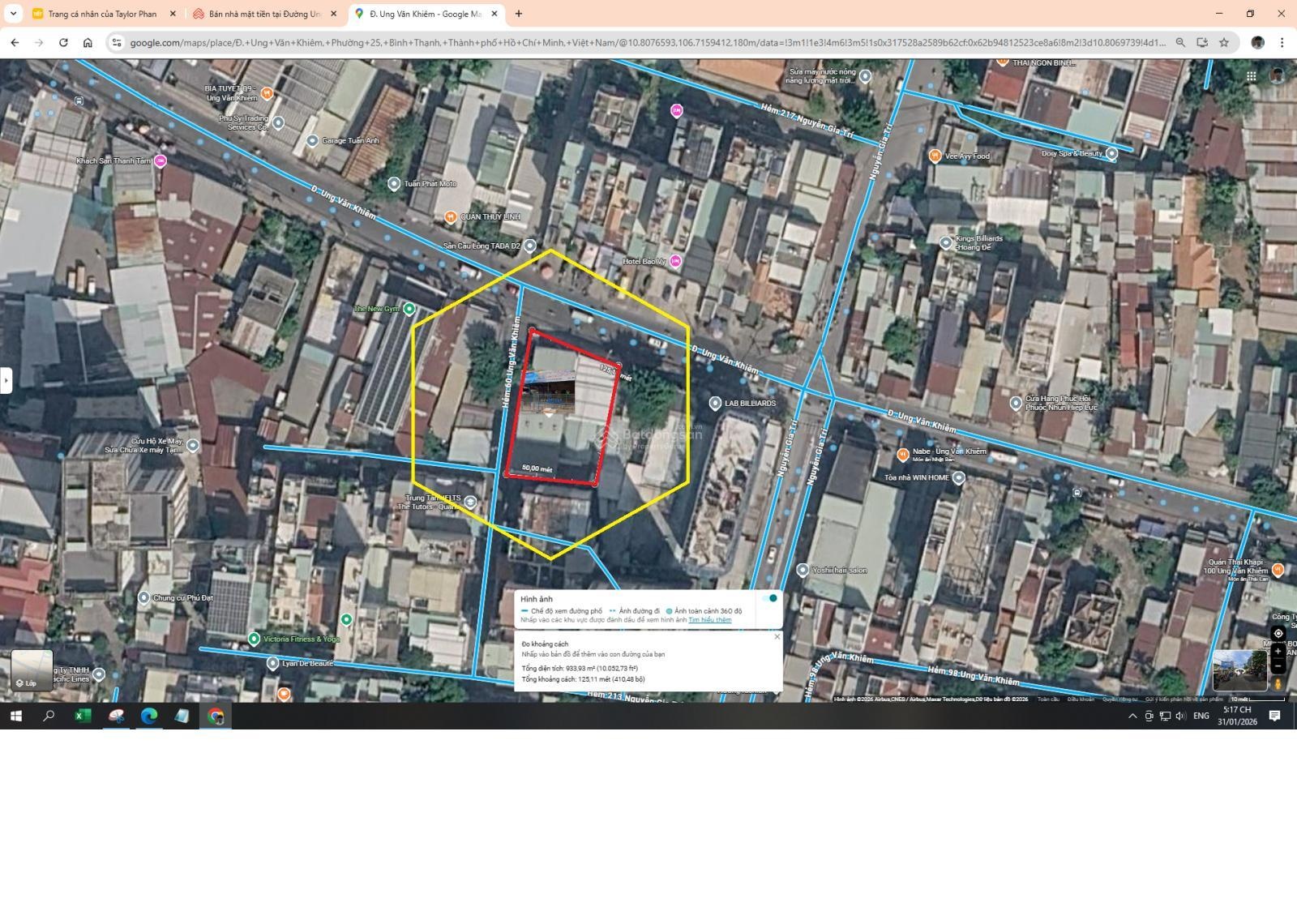Click the install app icon in the address bar
Screen dimensions: 1297x924
click(1202, 42)
